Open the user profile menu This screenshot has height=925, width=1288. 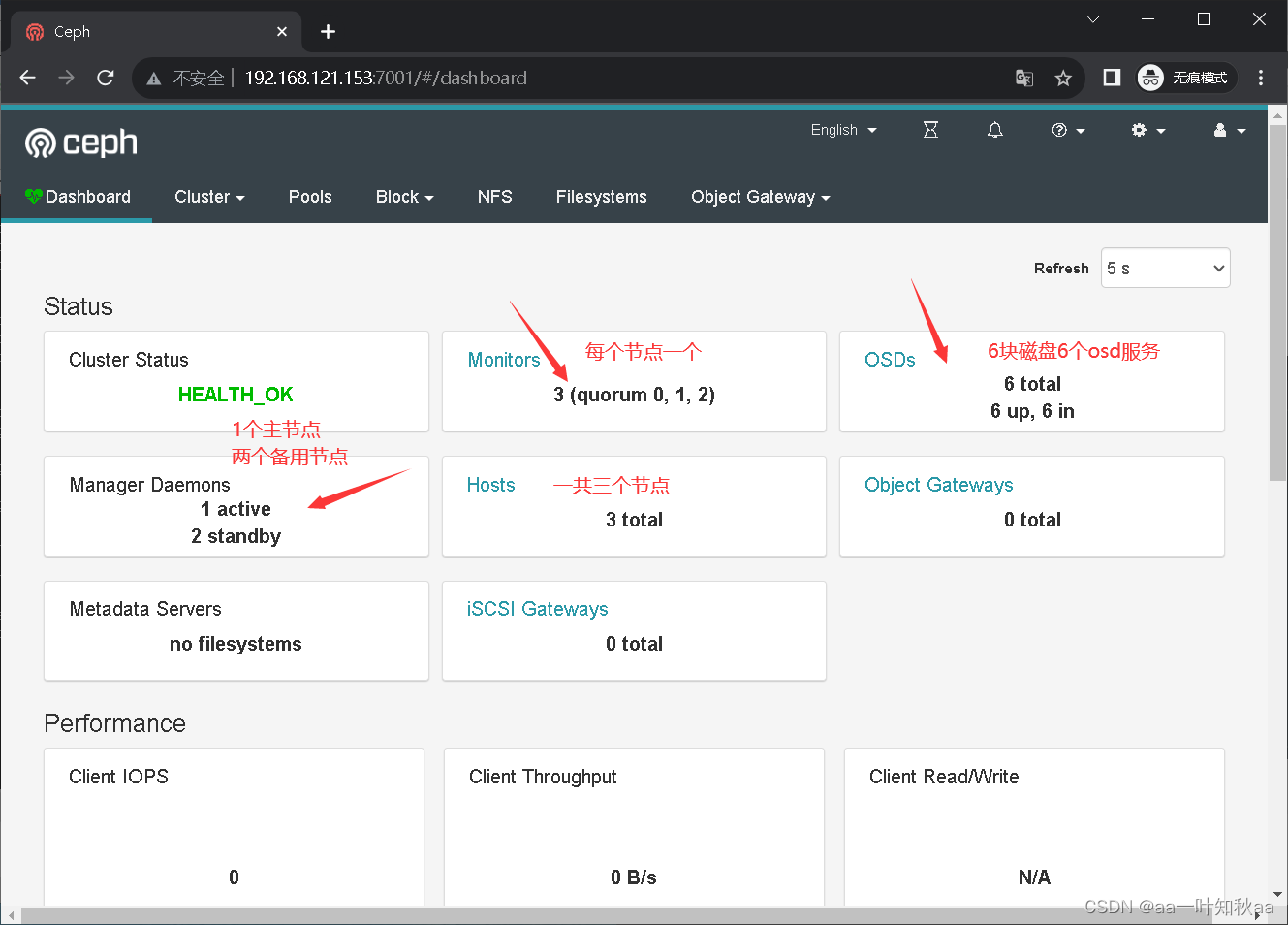coord(1229,130)
